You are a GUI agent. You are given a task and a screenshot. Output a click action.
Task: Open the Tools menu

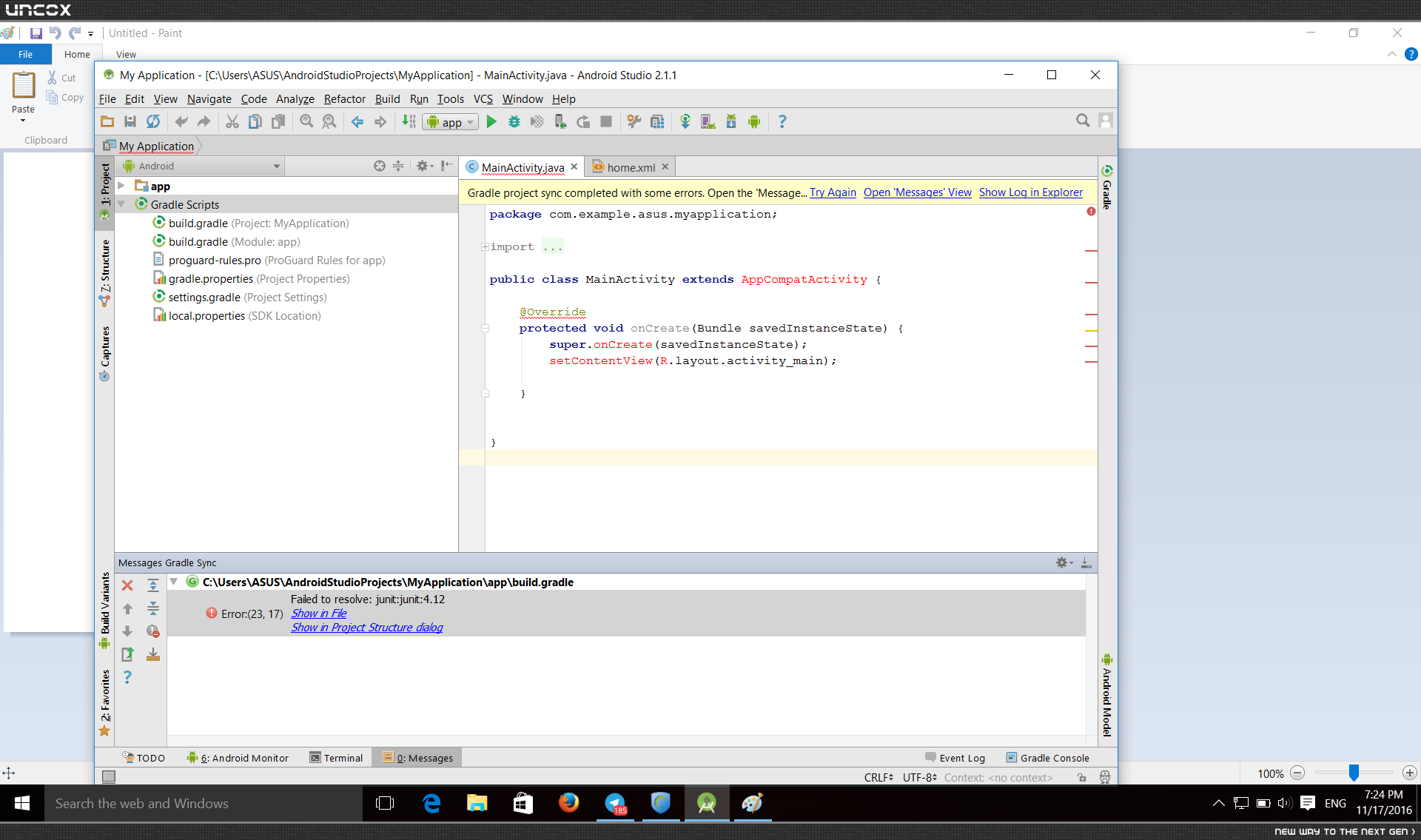tap(450, 98)
